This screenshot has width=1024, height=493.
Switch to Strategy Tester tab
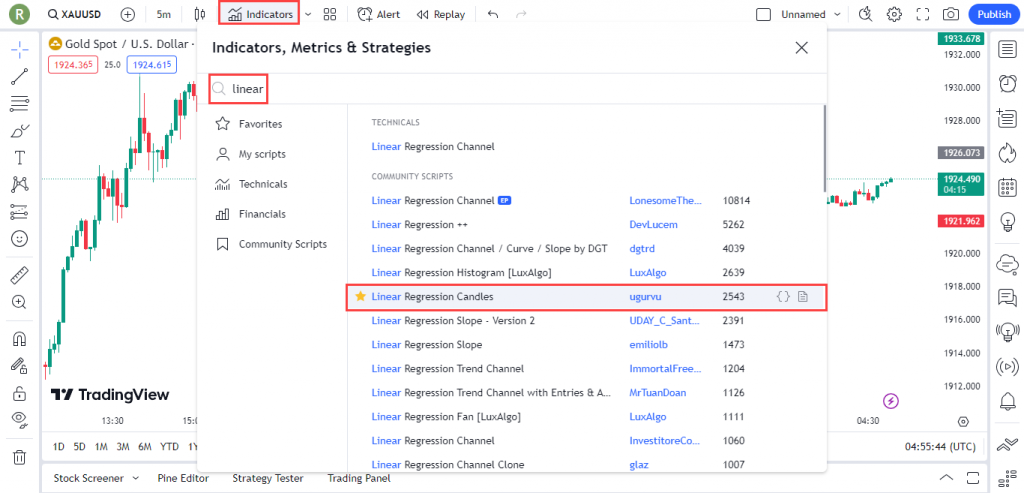[x=268, y=478]
